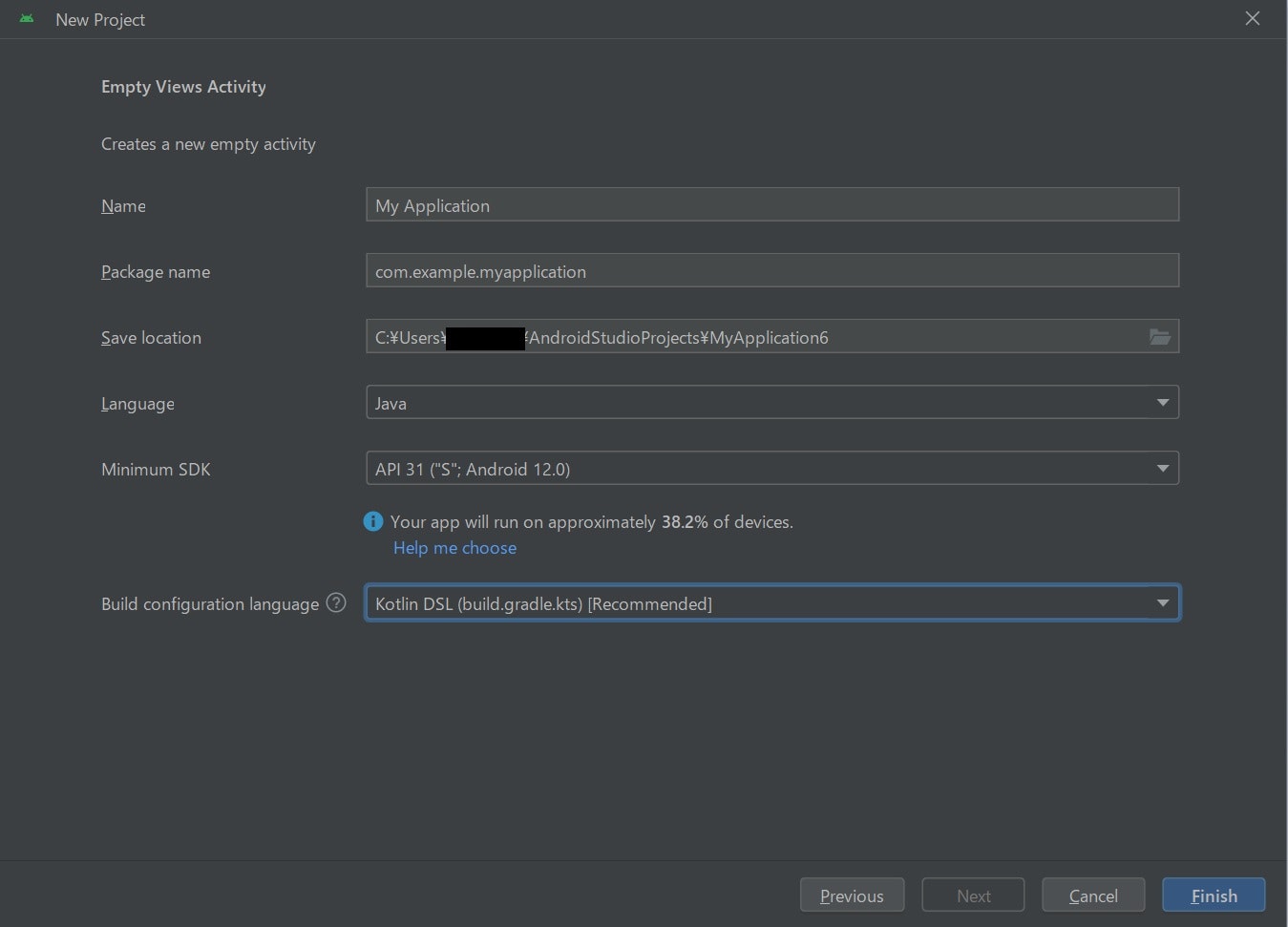Click the Kotlin DSL build.gradle.kts combo box

754,603
